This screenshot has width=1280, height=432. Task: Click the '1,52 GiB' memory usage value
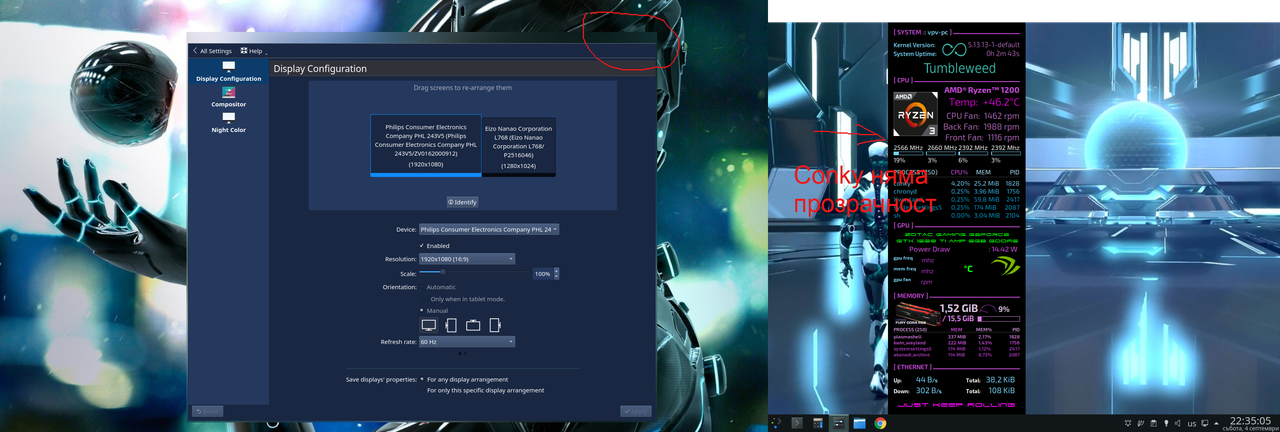[958, 309]
